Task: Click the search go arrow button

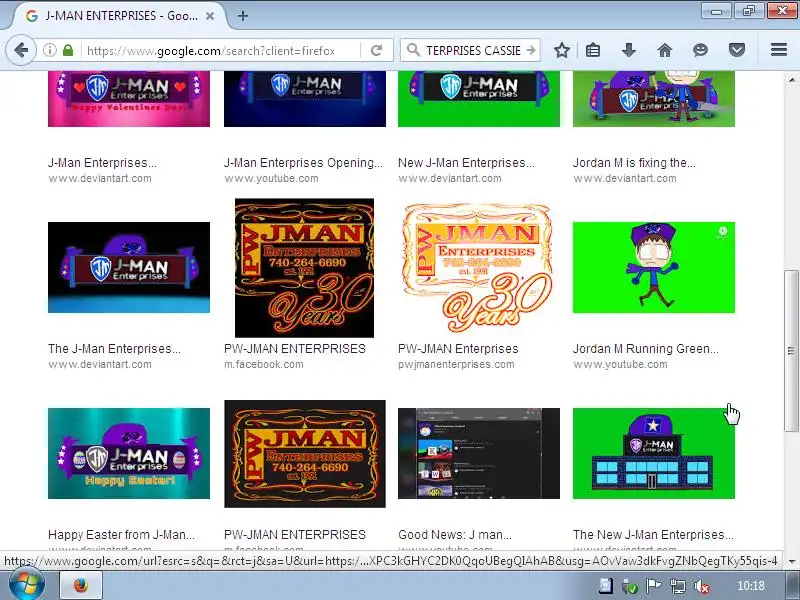Action: [x=531, y=50]
